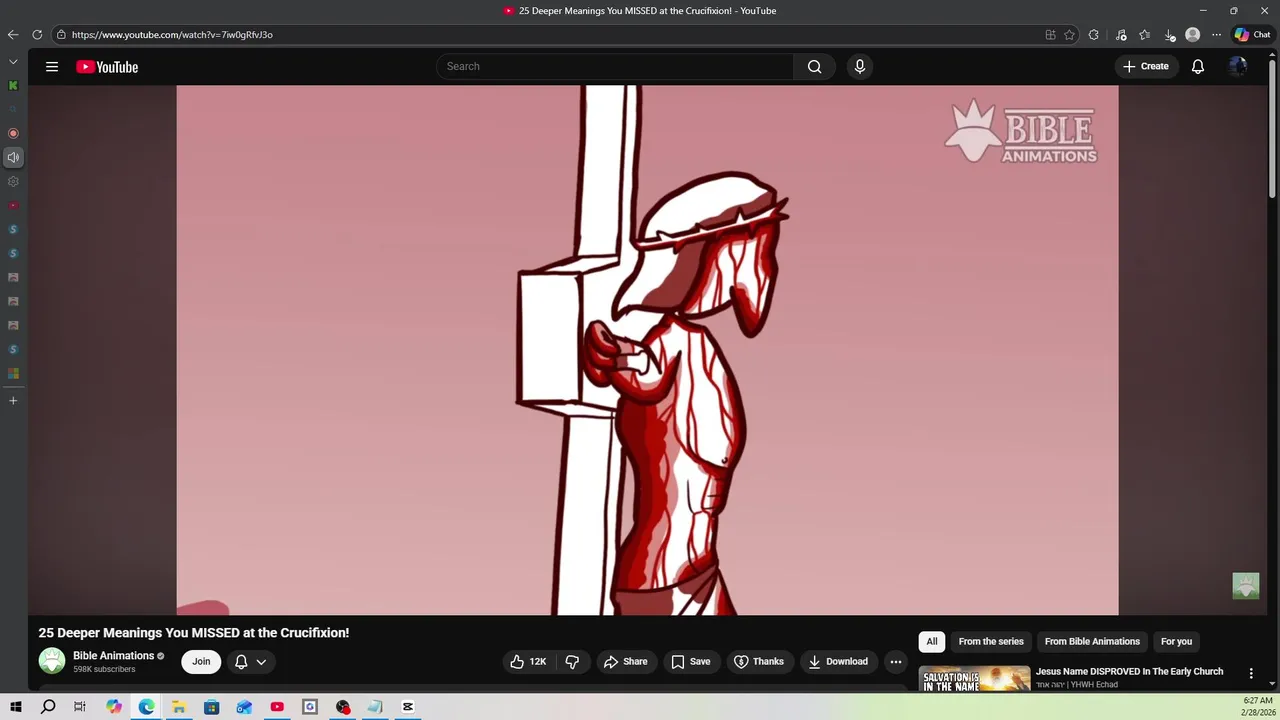This screenshot has height=720, width=1280.
Task: Click the video player frame to pause
Action: pyautogui.click(x=647, y=350)
